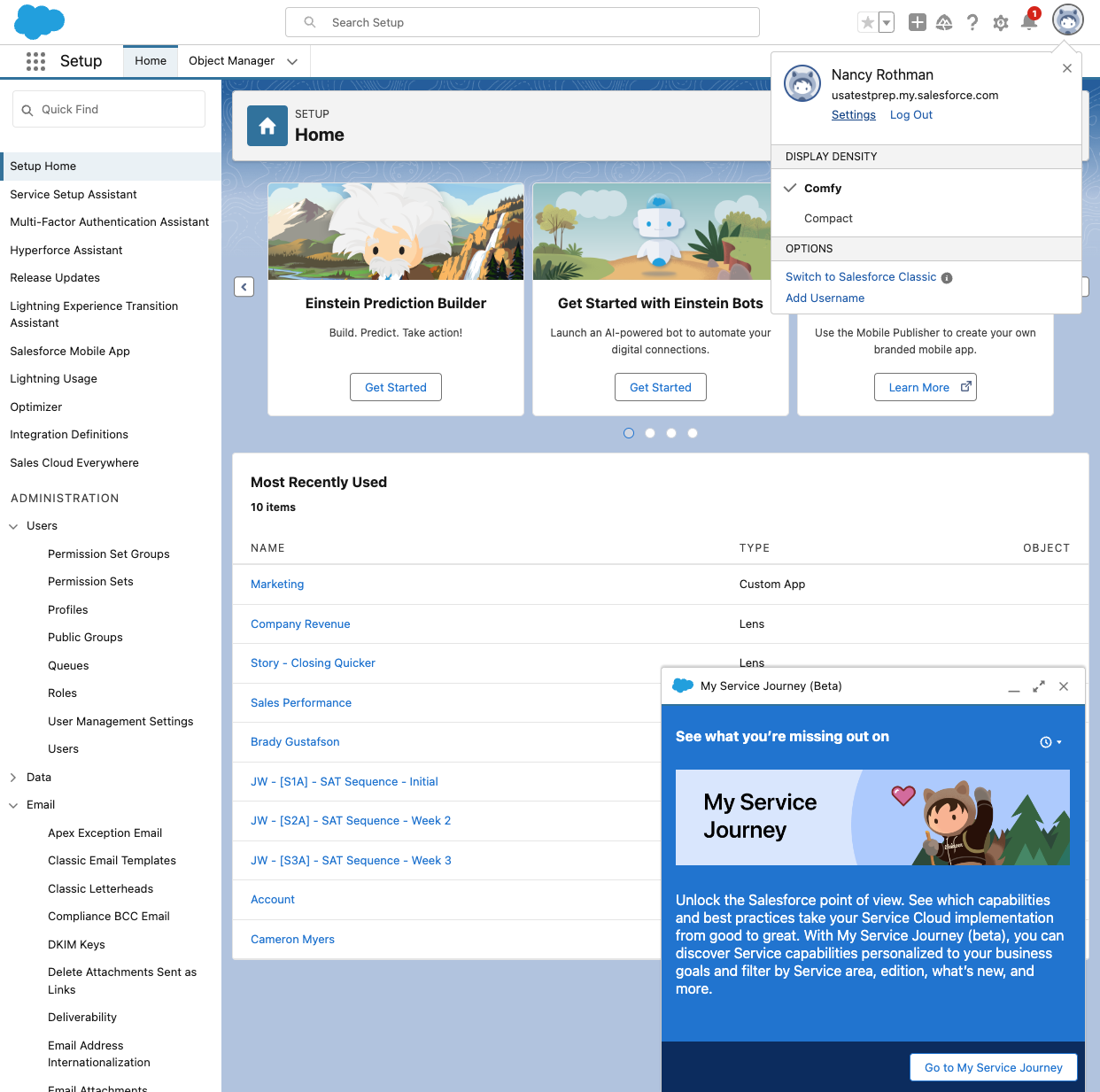The image size is (1100, 1092).
Task: Click Learn More for Mobile Publisher
Action: pyautogui.click(x=926, y=387)
